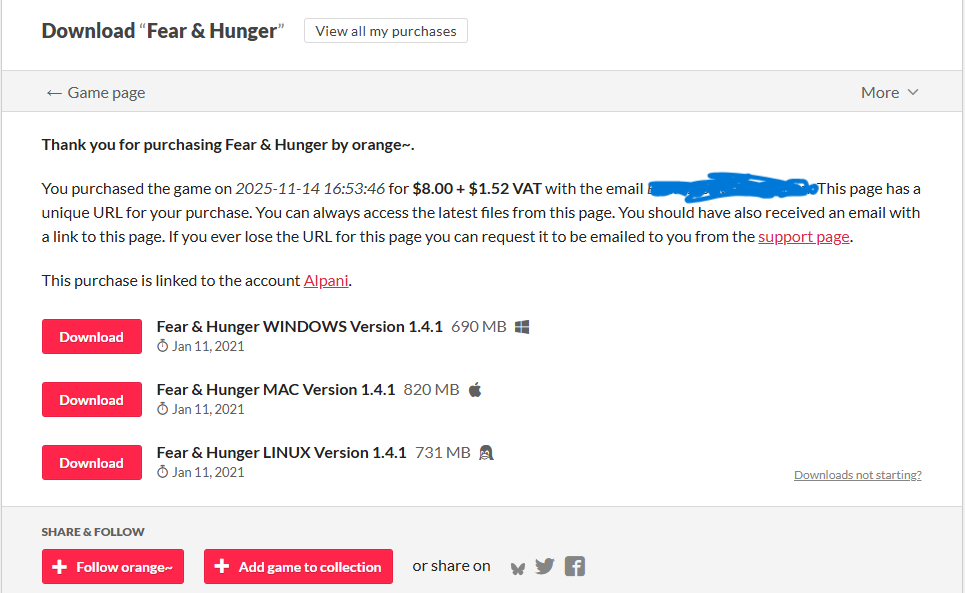The width and height of the screenshot is (965, 593).
Task: Download Fear & Hunger WINDOWS Version
Action: click(92, 336)
